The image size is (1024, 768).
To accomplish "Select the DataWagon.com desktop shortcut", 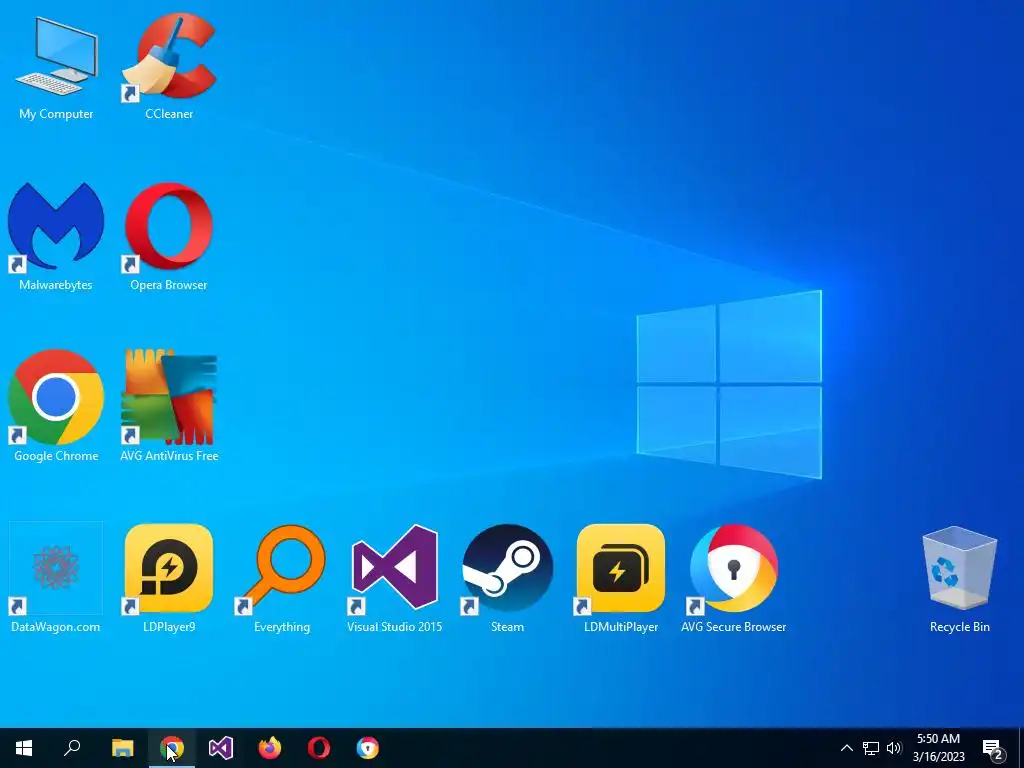I will 56,577.
